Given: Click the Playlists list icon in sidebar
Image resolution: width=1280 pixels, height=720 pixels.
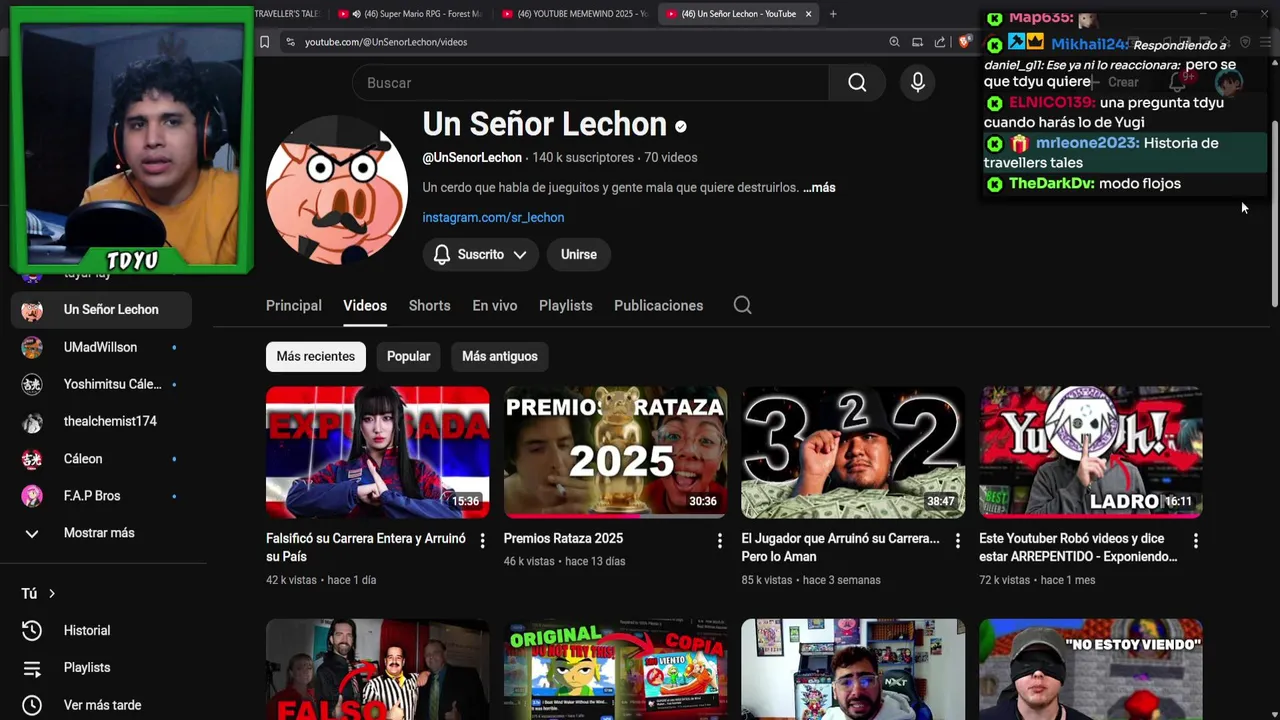Looking at the screenshot, I should point(32,668).
